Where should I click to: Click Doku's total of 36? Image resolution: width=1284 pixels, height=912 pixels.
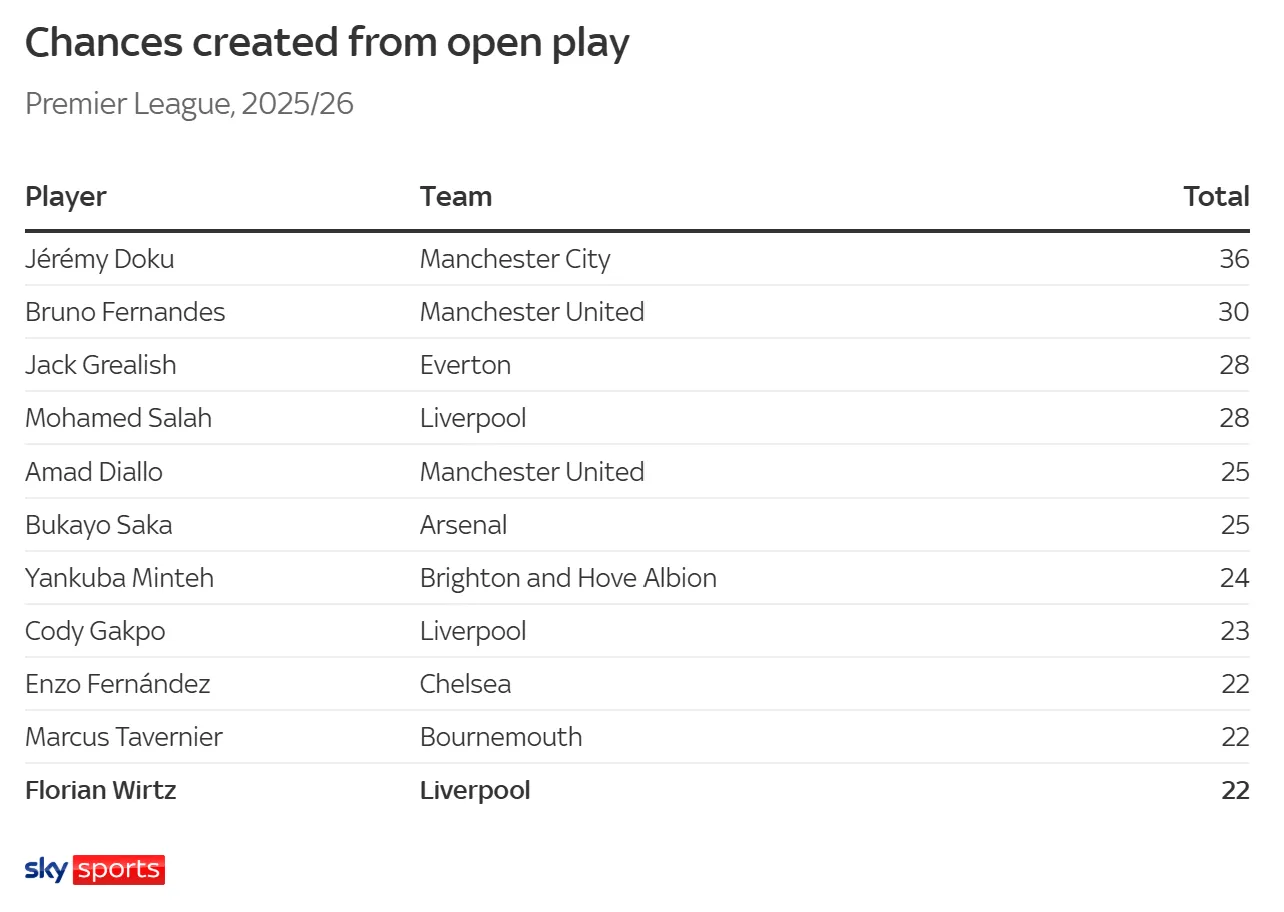click(1233, 259)
